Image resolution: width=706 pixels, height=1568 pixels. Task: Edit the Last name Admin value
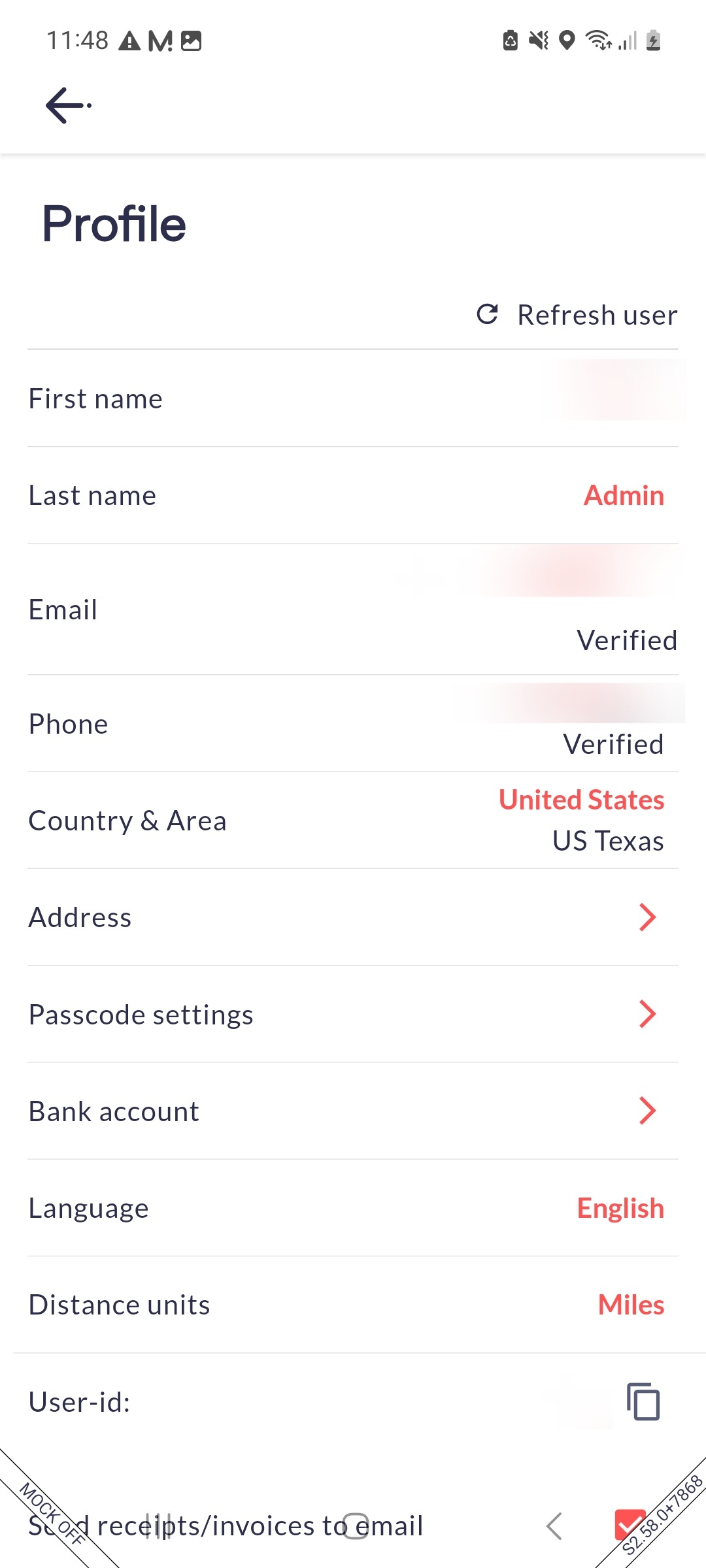tap(624, 495)
